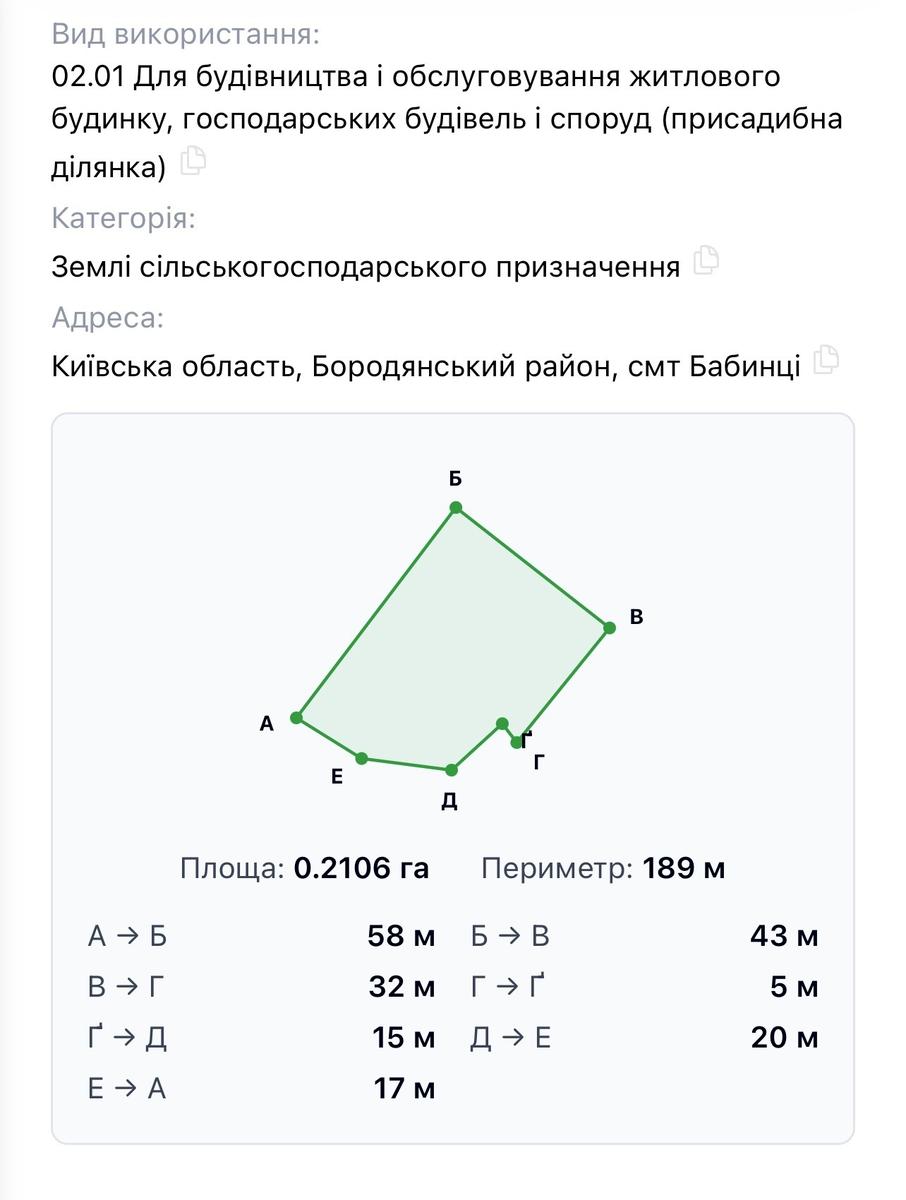Select vertex Б on the parcel
This screenshot has width=906, height=1200.
[x=456, y=508]
